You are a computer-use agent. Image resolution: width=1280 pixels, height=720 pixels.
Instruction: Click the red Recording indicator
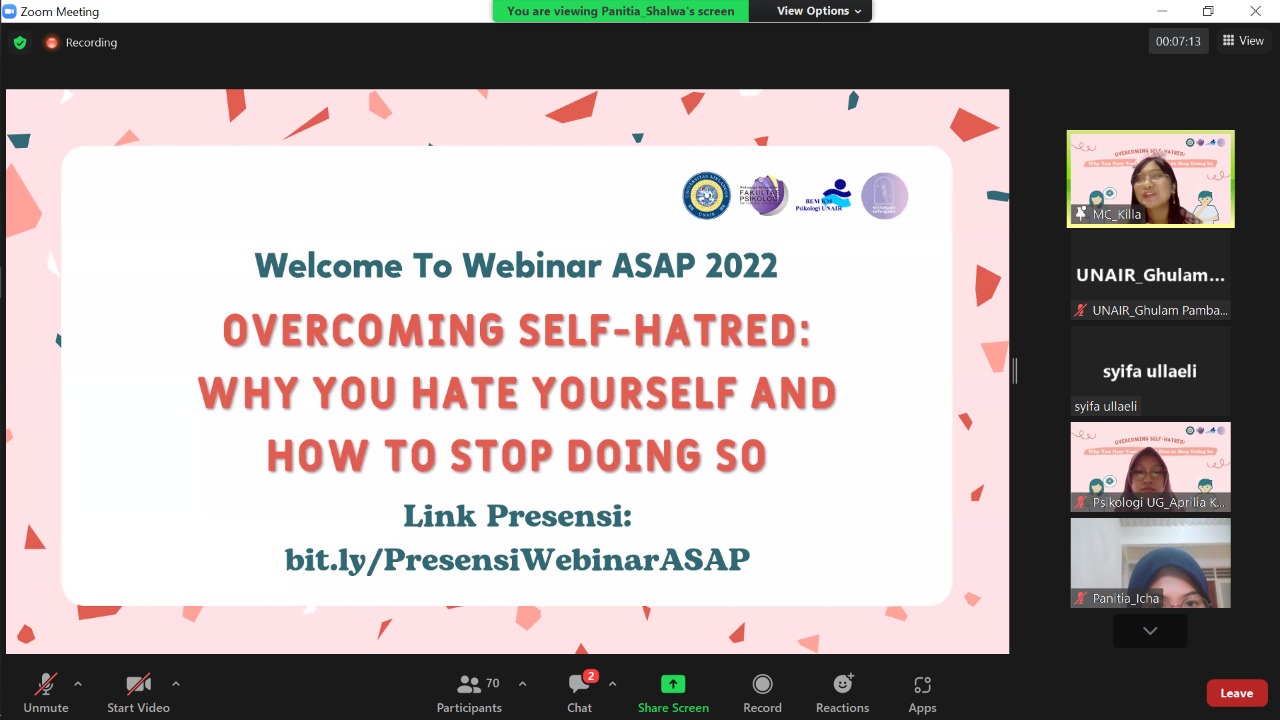coord(52,43)
